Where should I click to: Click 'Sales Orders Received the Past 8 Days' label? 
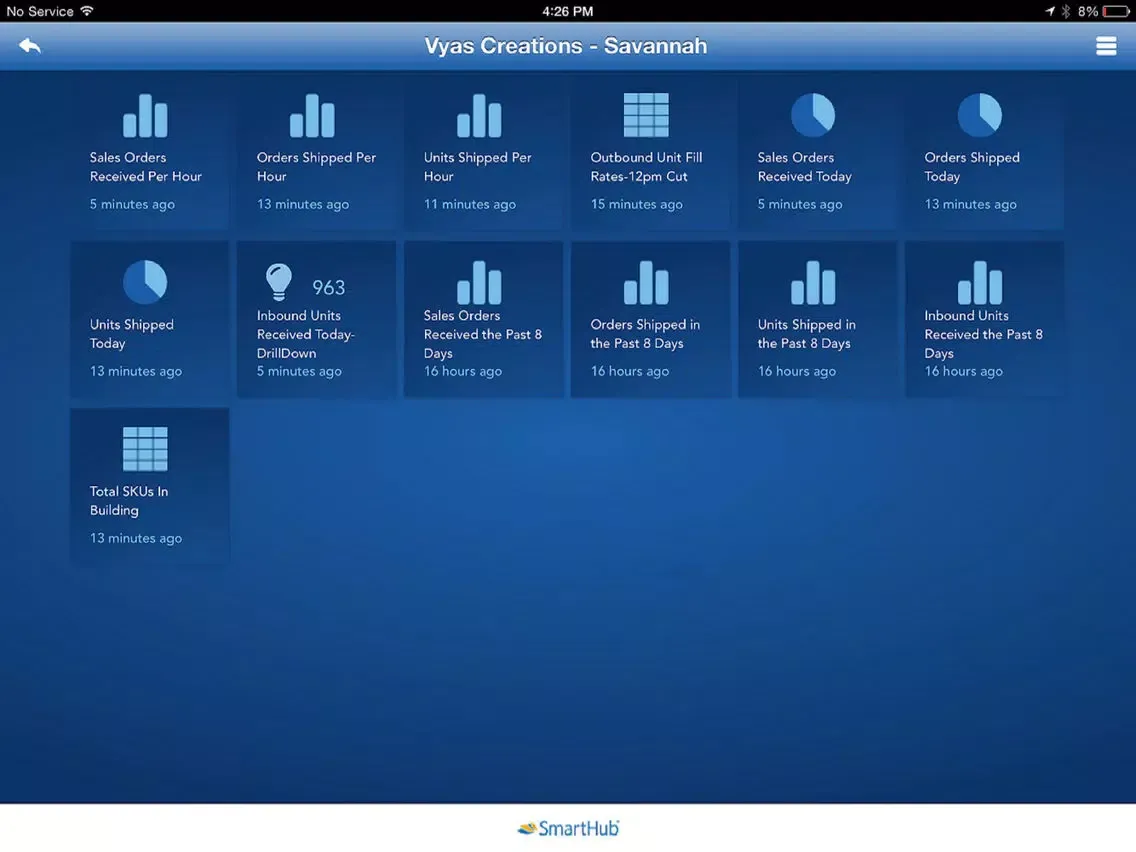483,334
